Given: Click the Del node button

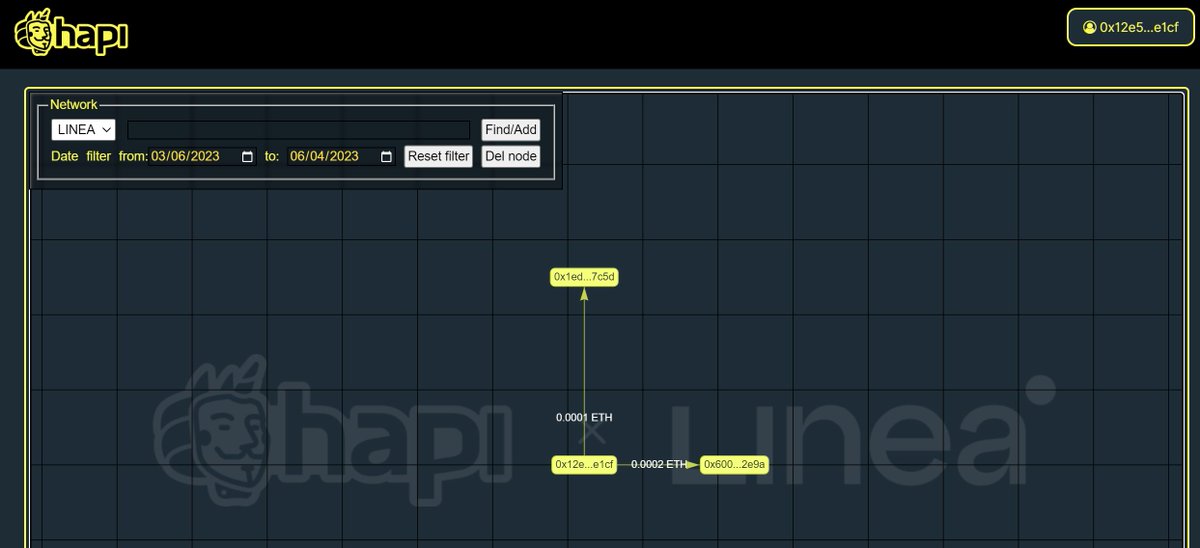Looking at the screenshot, I should 511,156.
